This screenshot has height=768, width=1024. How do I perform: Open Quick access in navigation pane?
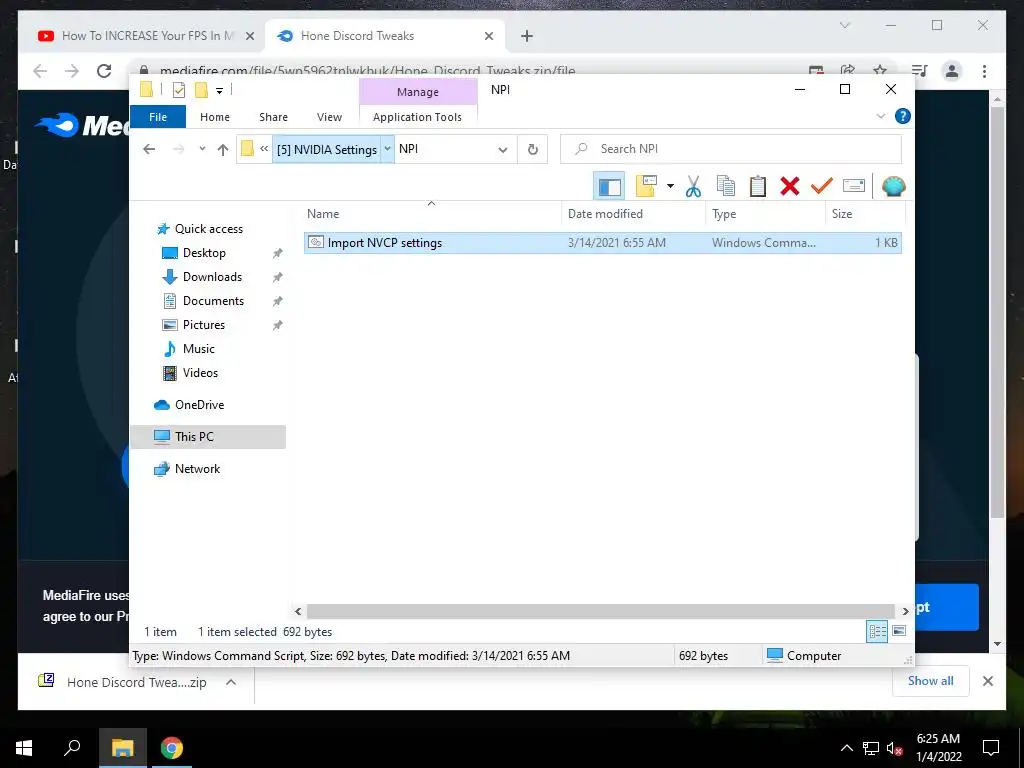[x=208, y=229]
